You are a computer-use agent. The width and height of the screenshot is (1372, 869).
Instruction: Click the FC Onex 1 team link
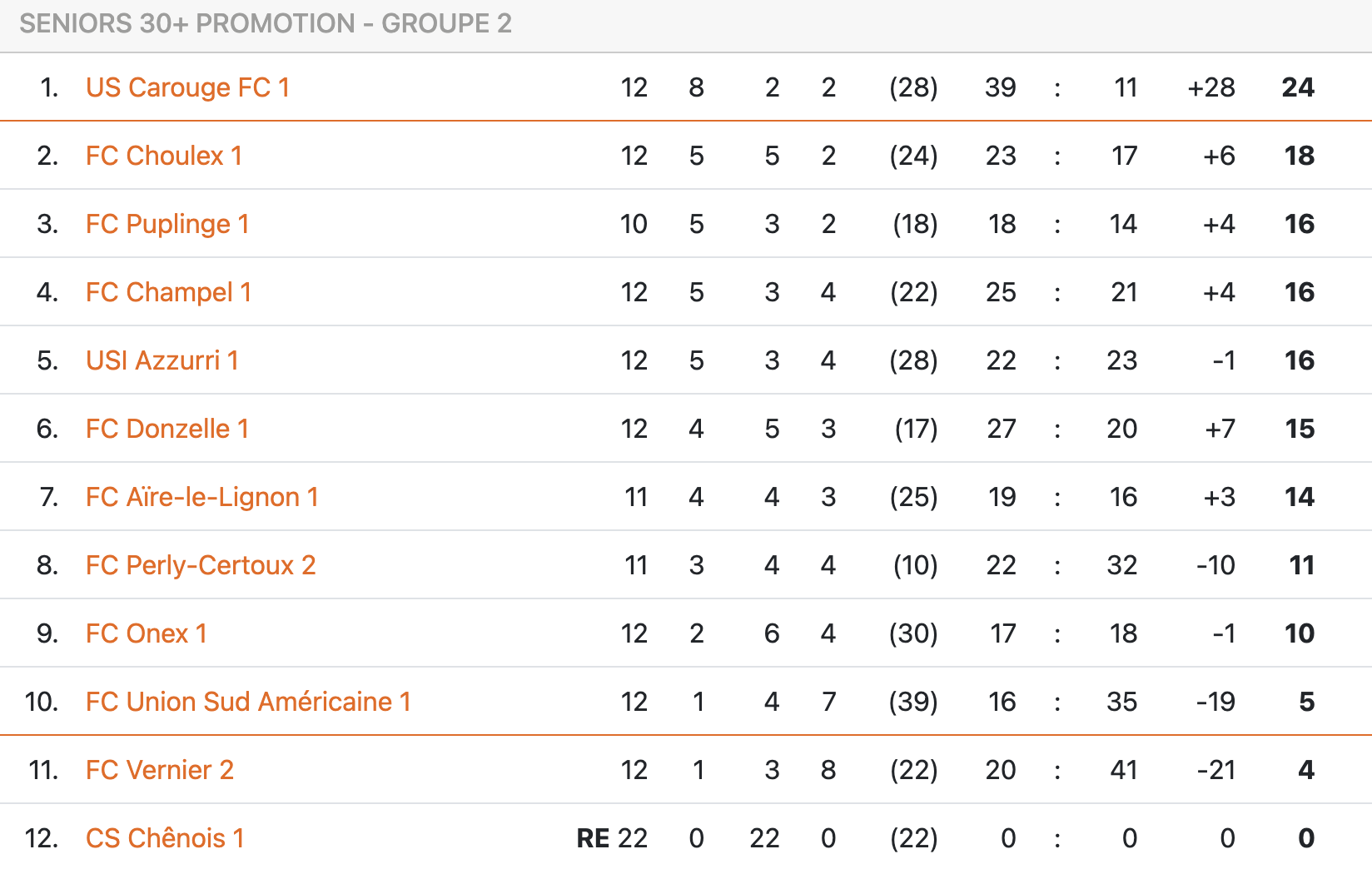tap(147, 633)
